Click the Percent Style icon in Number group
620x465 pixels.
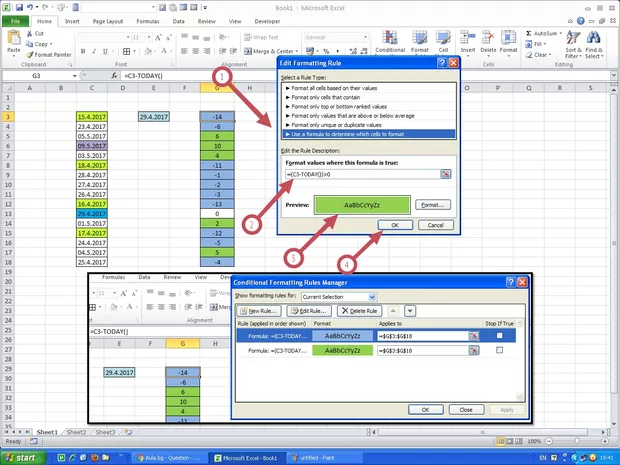pyautogui.click(x=326, y=51)
